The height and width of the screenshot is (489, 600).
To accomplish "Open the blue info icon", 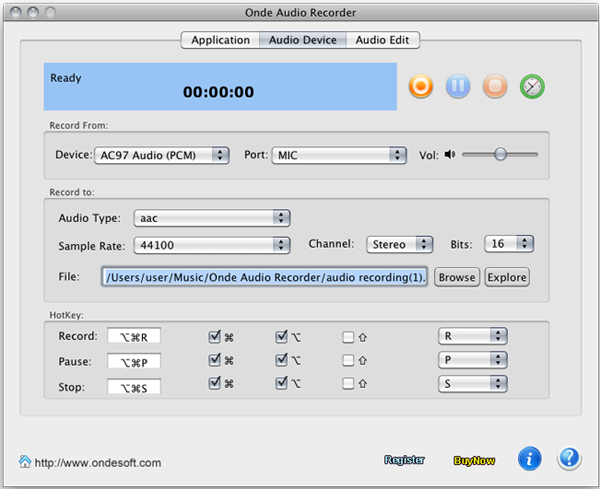I will [530, 459].
